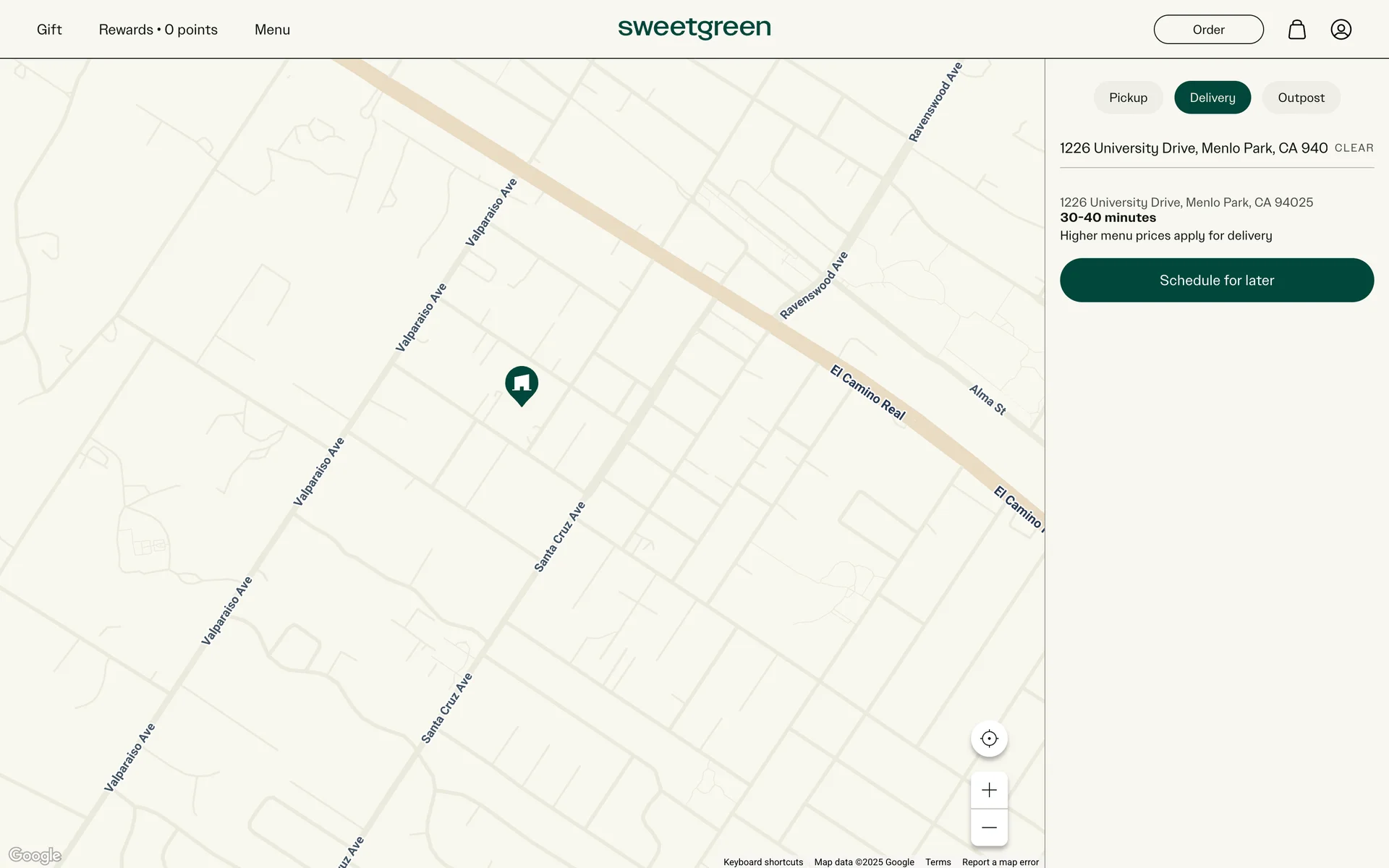1389x868 pixels.
Task: Open the shopping bag icon
Action: (x=1296, y=30)
